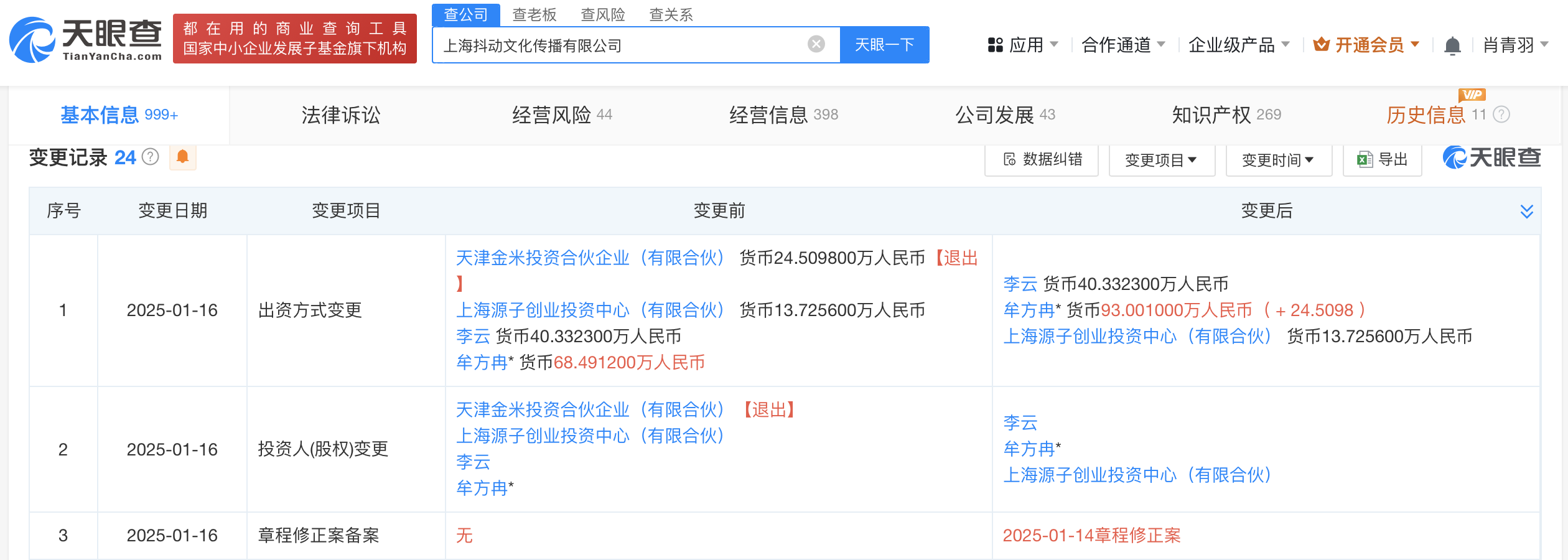Select the 法律诉讼 tab
Image resolution: width=1568 pixels, height=560 pixels.
(341, 115)
